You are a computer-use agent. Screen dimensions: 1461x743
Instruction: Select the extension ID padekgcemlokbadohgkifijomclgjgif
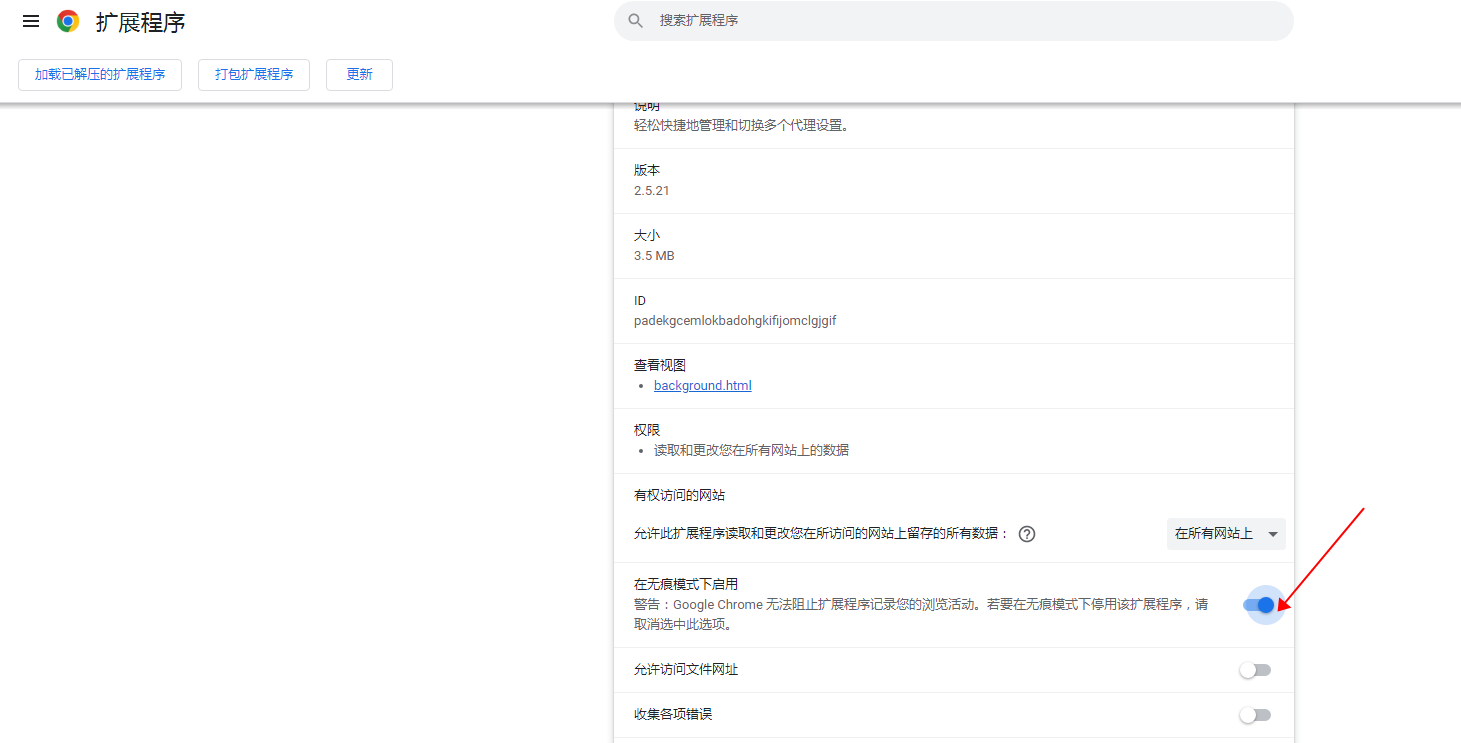pyautogui.click(x=735, y=321)
